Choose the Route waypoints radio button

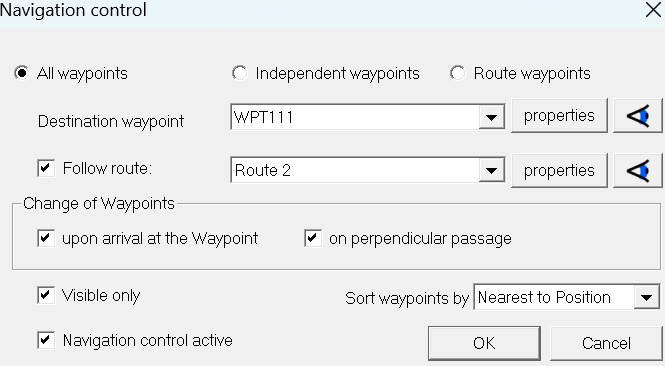point(458,73)
